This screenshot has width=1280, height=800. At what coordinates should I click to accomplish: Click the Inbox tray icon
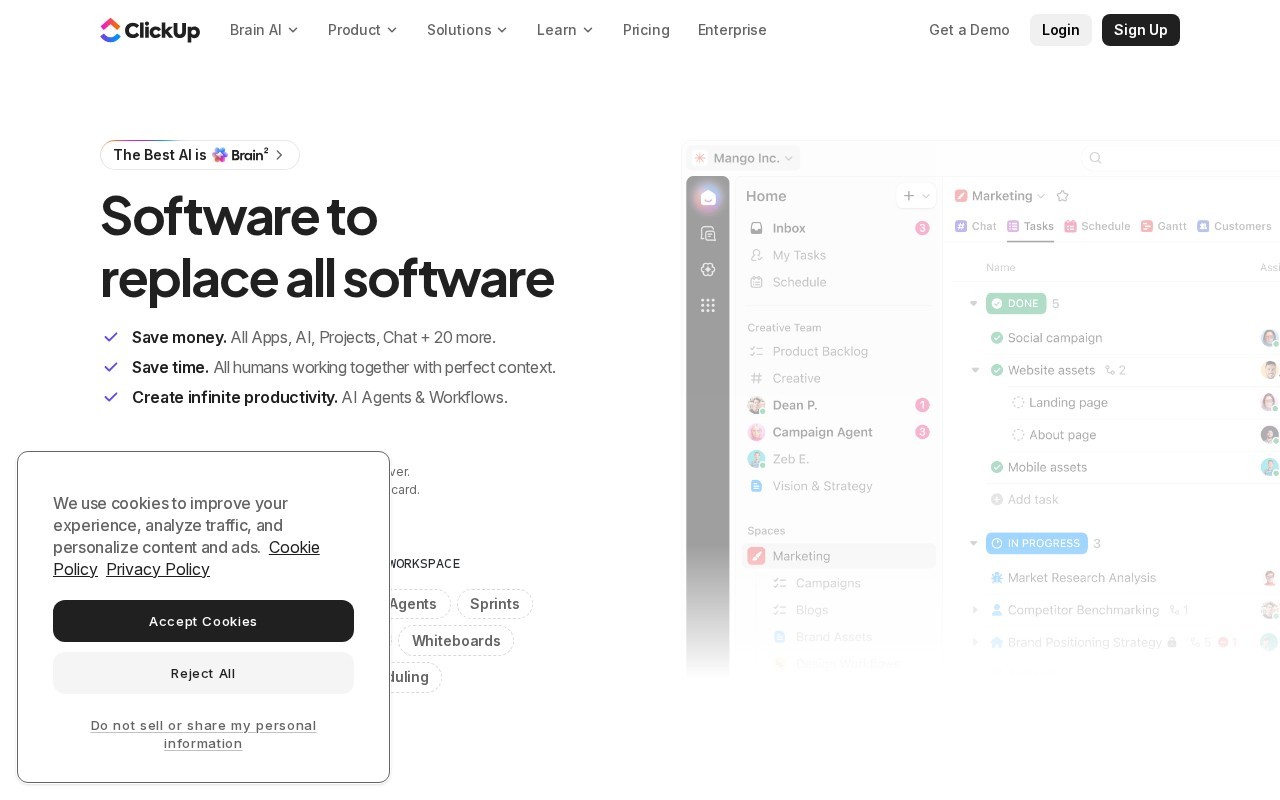[x=757, y=228]
